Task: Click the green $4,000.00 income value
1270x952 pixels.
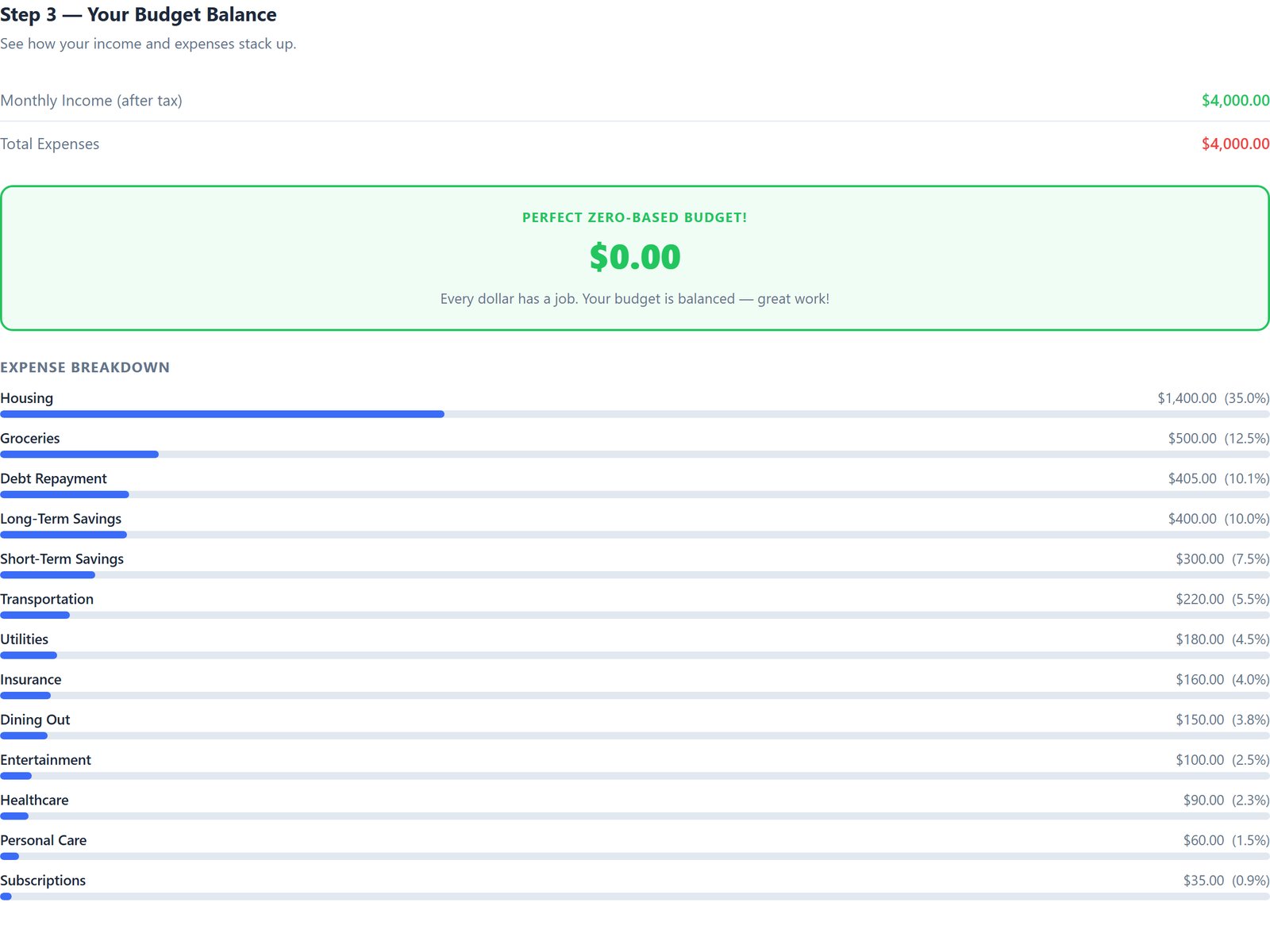Action: [x=1235, y=101]
